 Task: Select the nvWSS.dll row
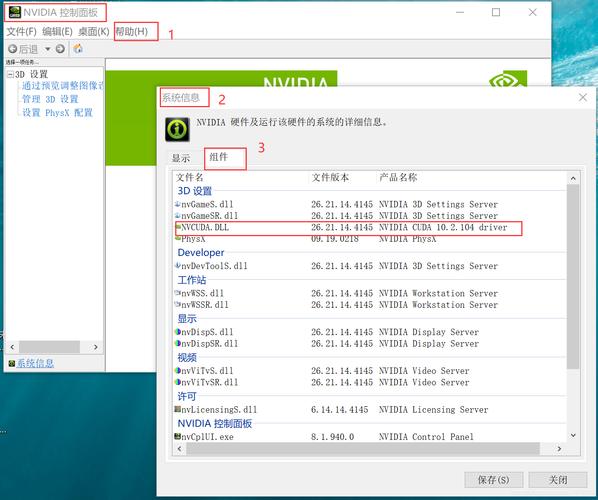pos(370,293)
